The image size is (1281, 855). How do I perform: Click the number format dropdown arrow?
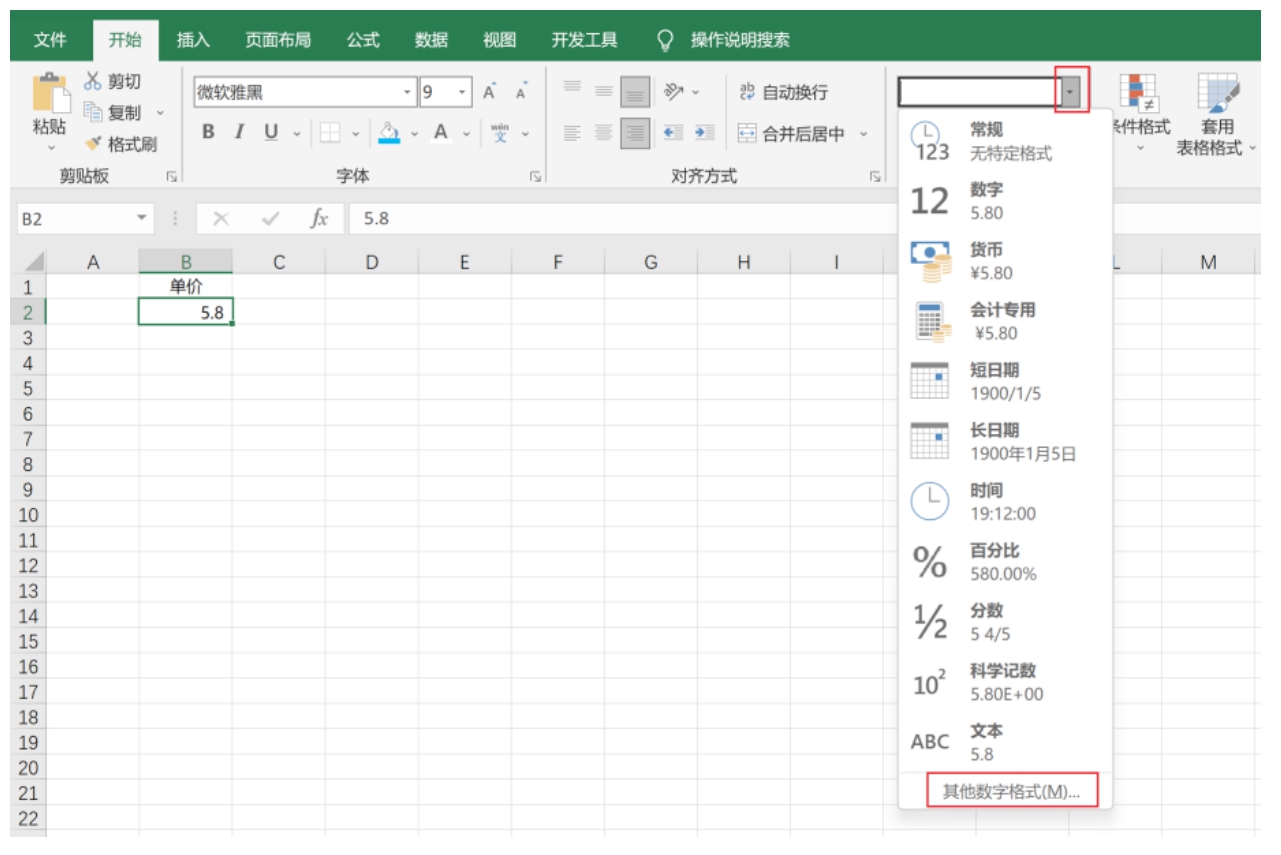pos(1071,92)
